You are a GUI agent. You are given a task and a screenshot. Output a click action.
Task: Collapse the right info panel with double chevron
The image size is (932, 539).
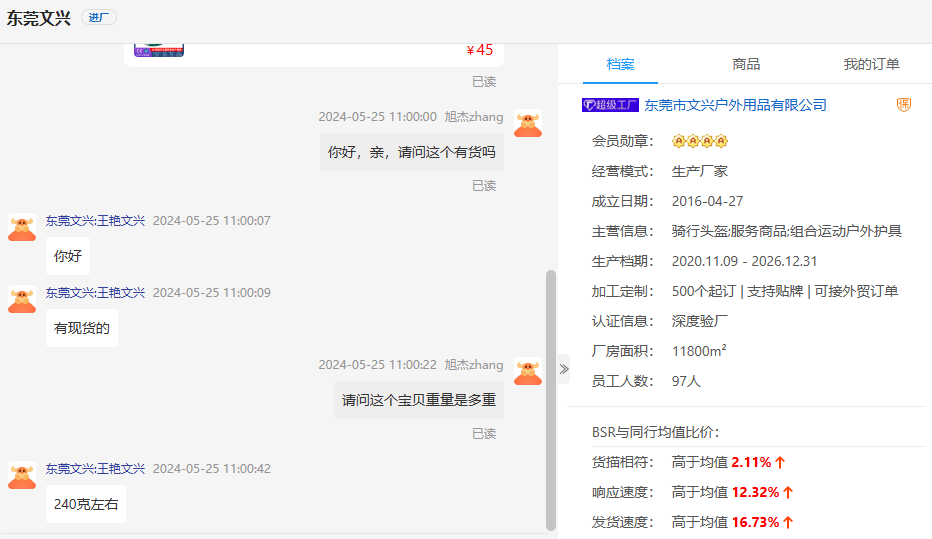pyautogui.click(x=564, y=369)
